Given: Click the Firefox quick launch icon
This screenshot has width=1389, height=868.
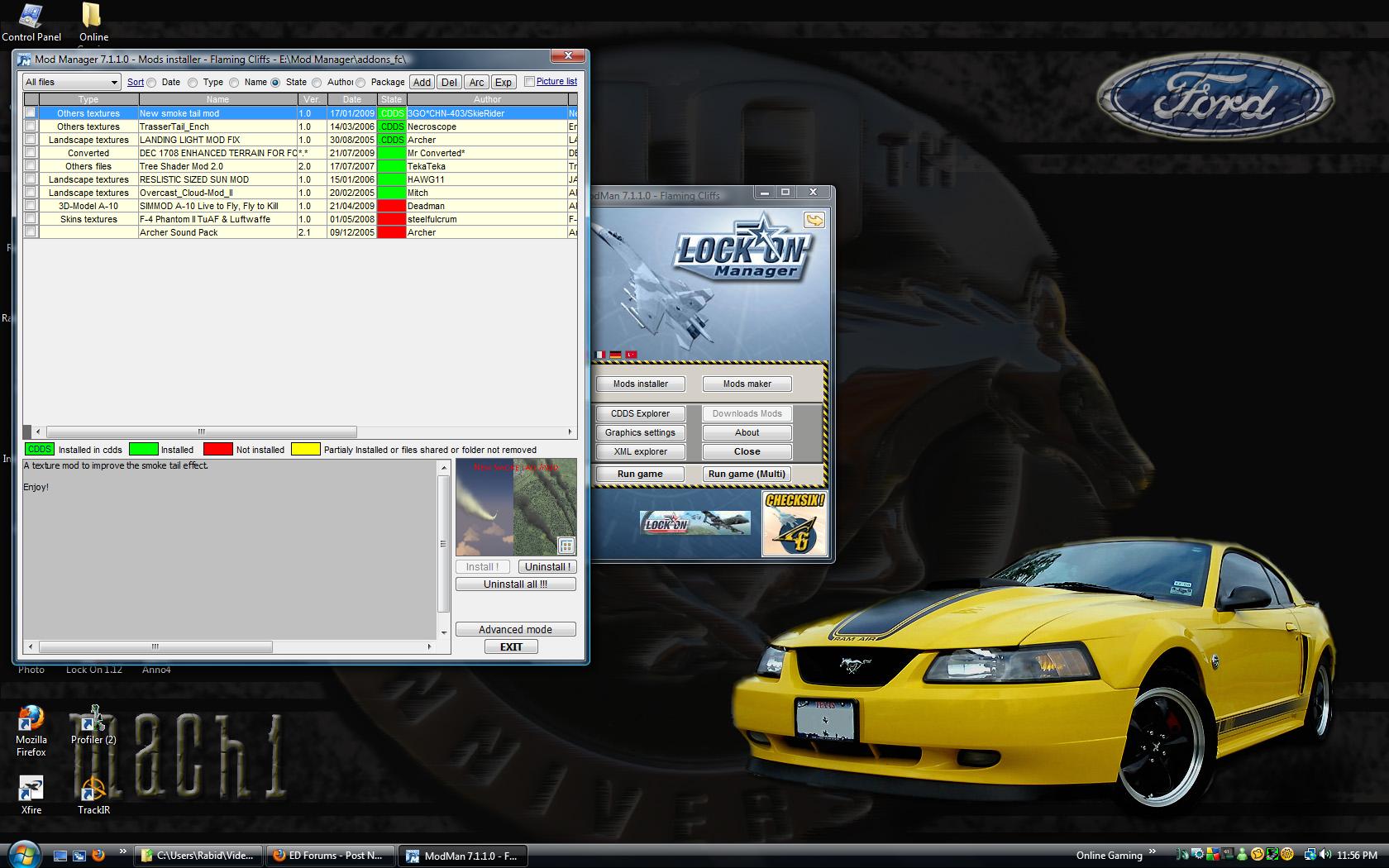Looking at the screenshot, I should pyautogui.click(x=98, y=856).
